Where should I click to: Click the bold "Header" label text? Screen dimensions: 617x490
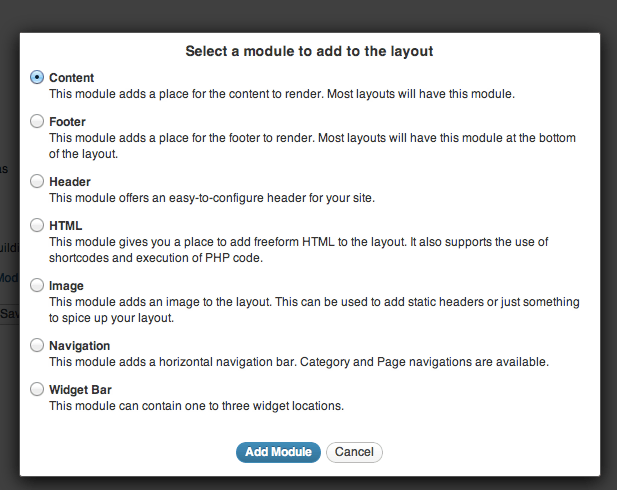click(x=70, y=182)
